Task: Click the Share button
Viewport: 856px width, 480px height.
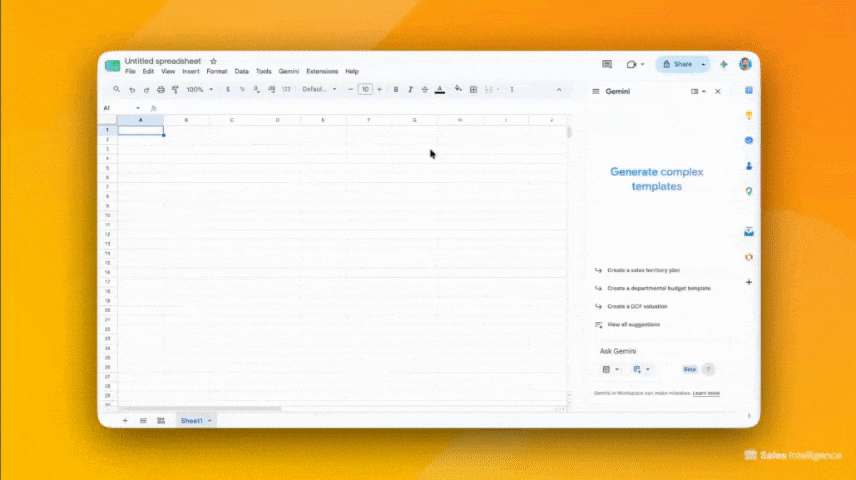Action: (677, 64)
